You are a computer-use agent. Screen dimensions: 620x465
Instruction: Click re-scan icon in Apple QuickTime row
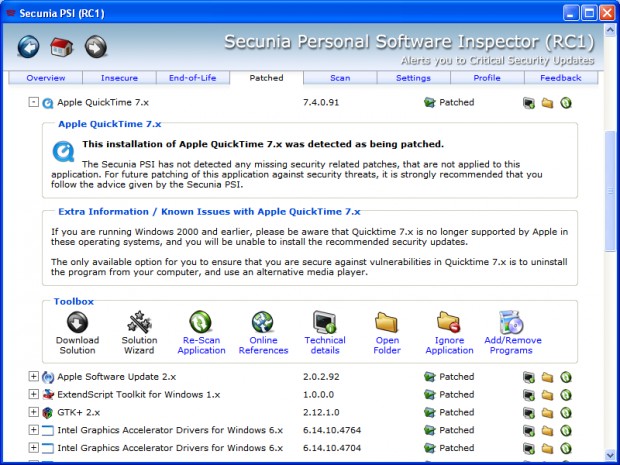tap(566, 103)
